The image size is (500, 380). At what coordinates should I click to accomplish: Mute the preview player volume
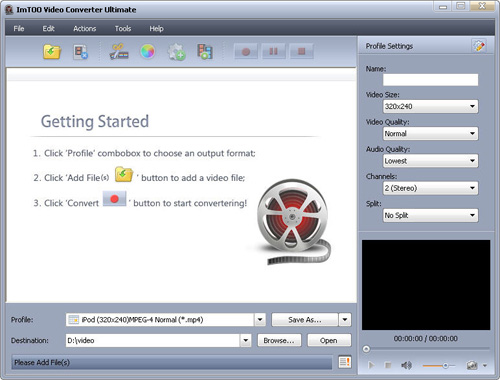[406, 366]
